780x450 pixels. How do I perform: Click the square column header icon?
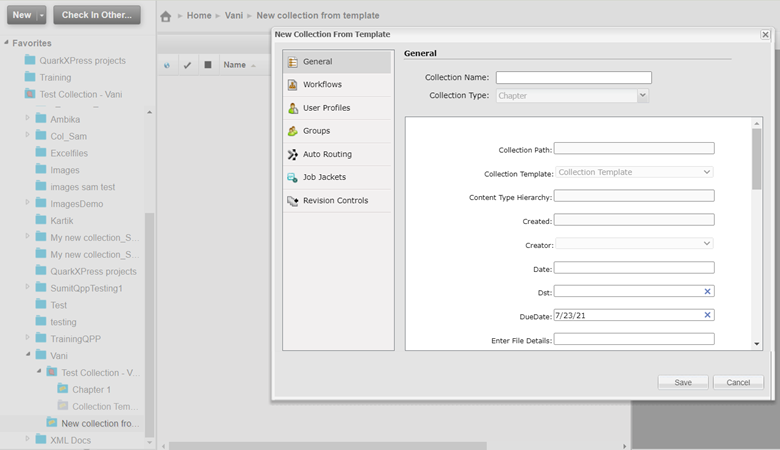point(208,65)
